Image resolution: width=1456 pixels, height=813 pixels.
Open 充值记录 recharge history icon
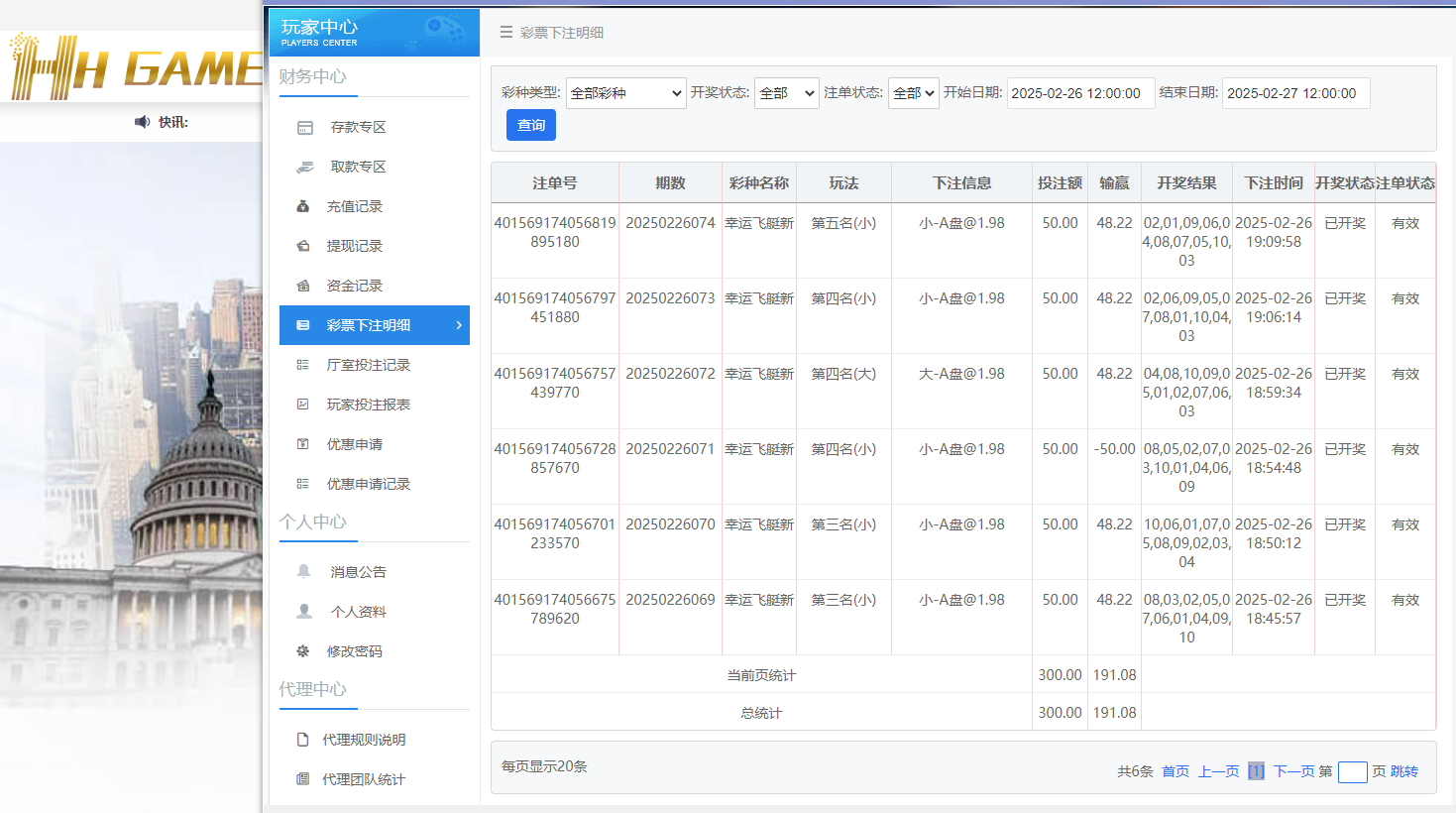point(305,206)
